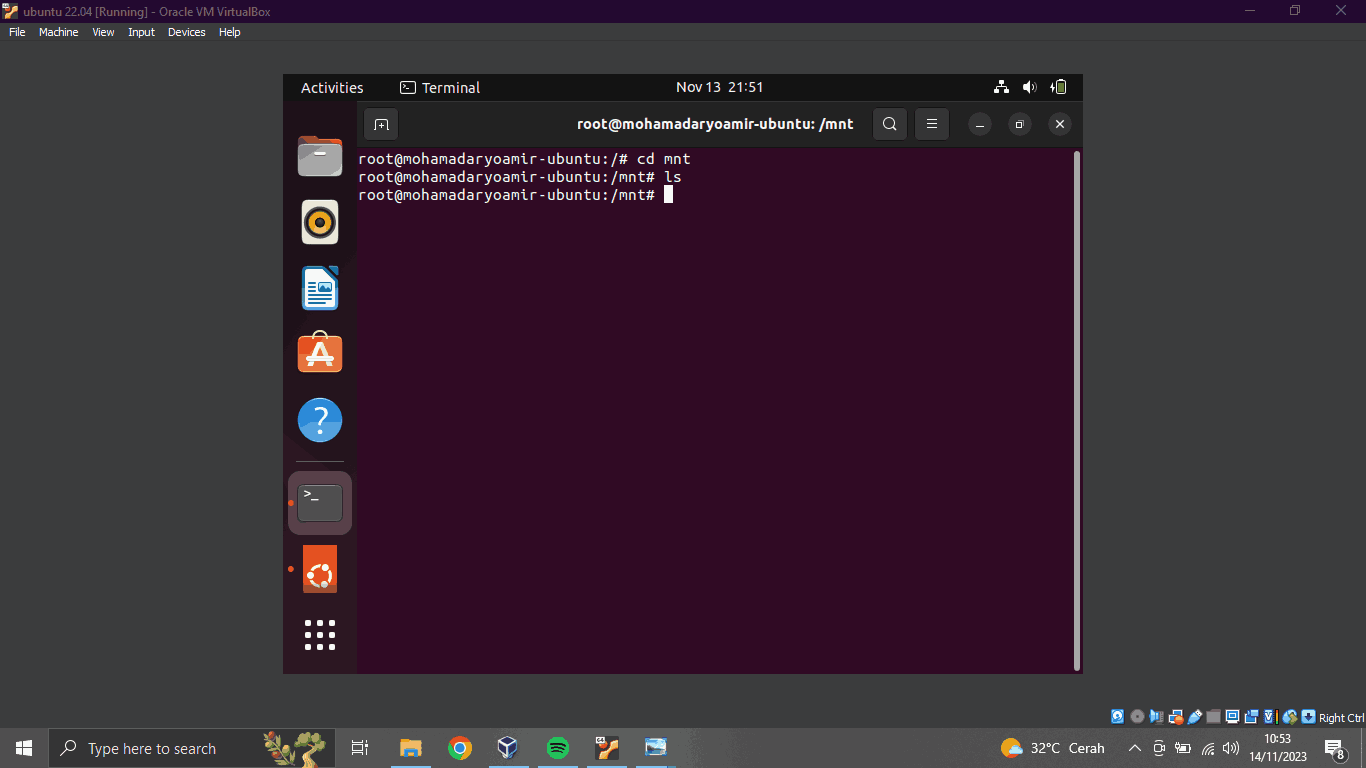Minimize the Ubuntu terminal window
This screenshot has width=1366, height=768.
click(x=980, y=125)
